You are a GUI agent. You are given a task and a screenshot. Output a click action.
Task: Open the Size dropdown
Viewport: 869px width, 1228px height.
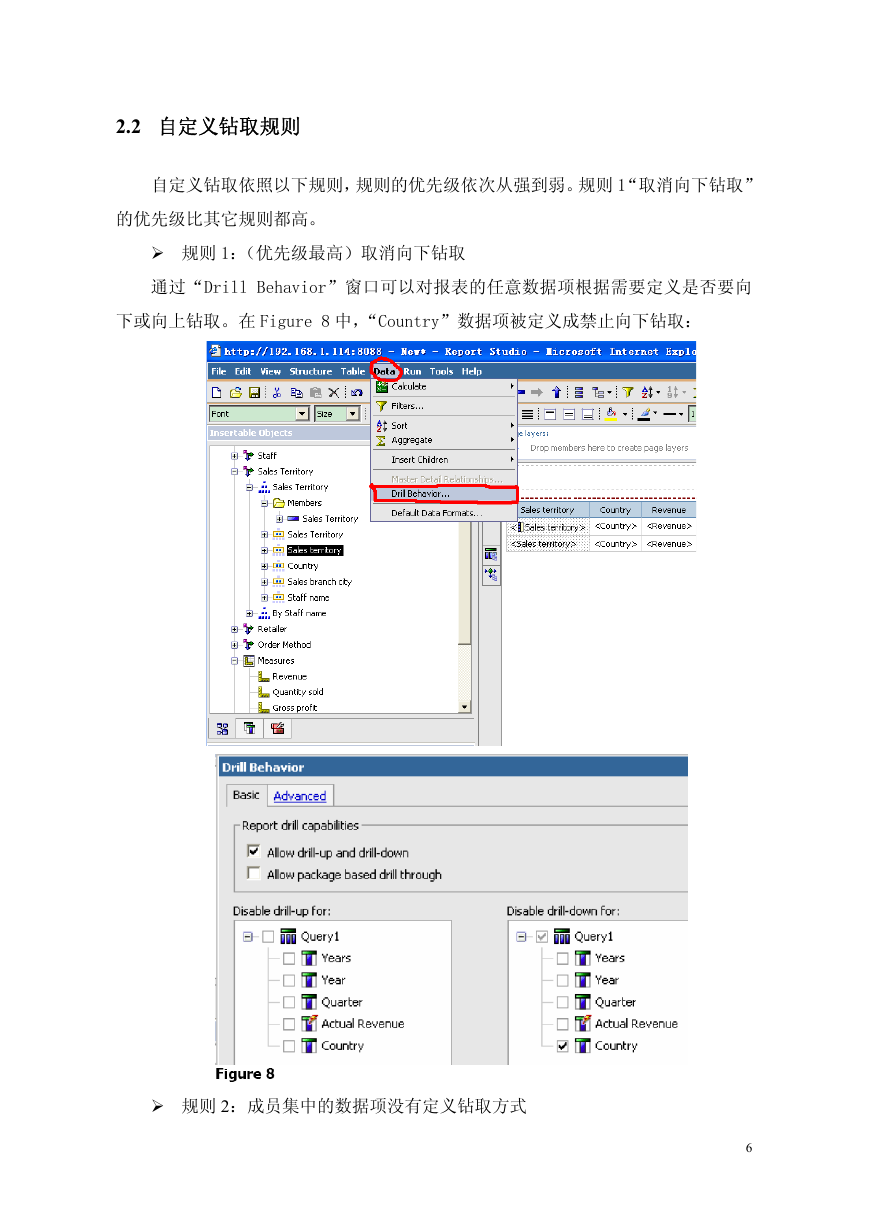tap(352, 414)
